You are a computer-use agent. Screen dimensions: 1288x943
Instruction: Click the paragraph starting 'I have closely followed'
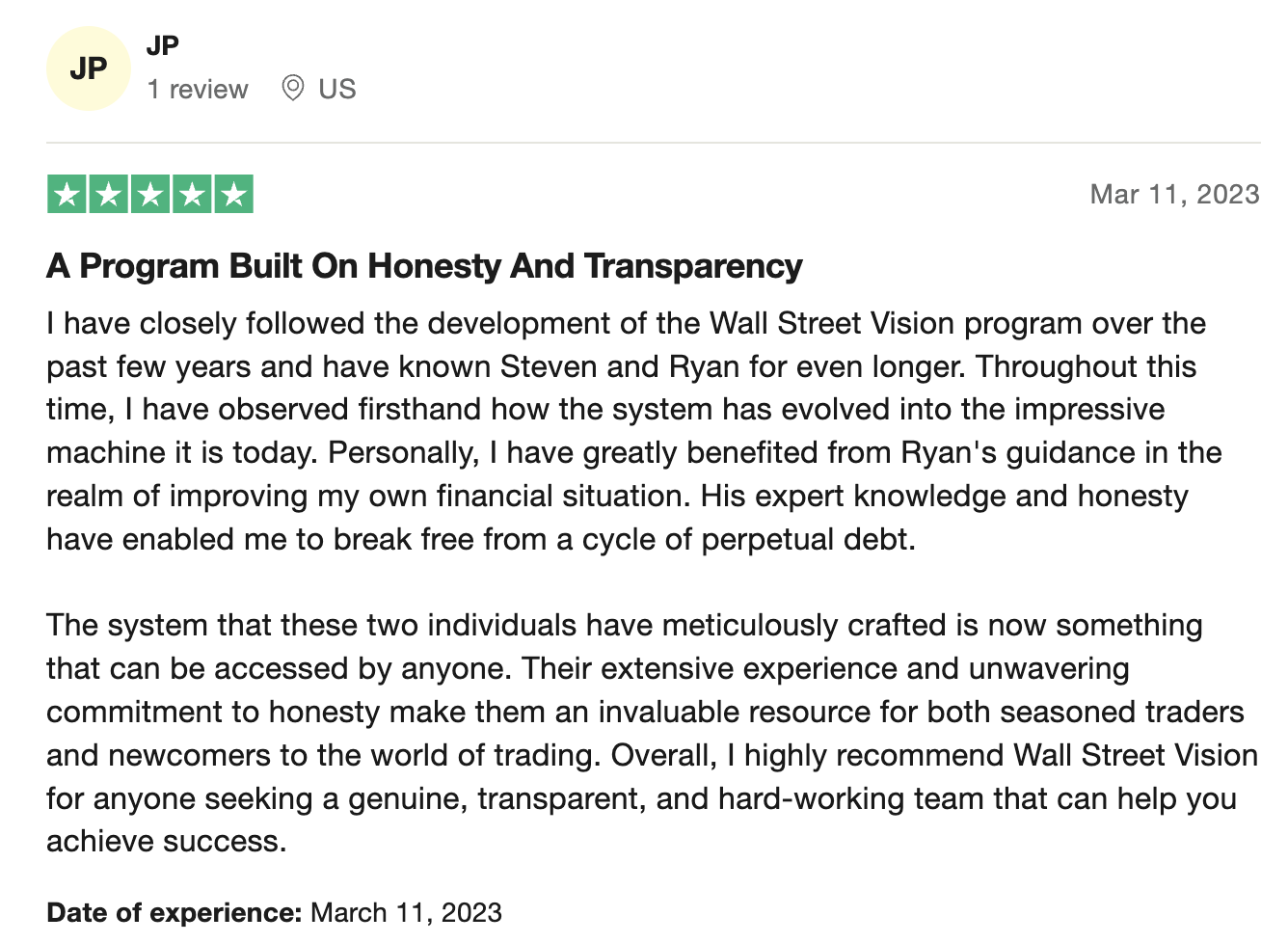(x=634, y=431)
